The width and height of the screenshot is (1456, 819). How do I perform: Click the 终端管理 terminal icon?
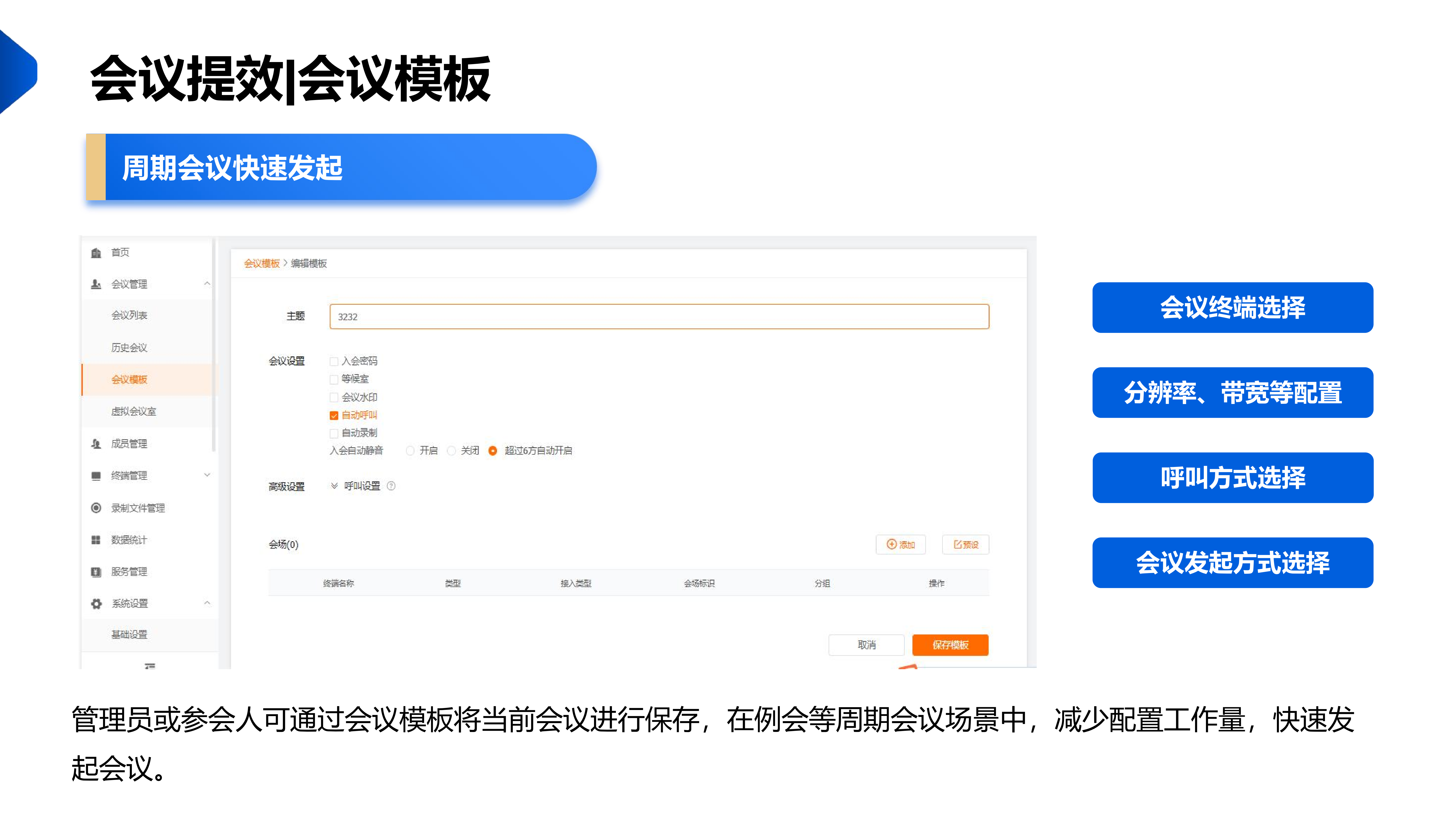(96, 476)
